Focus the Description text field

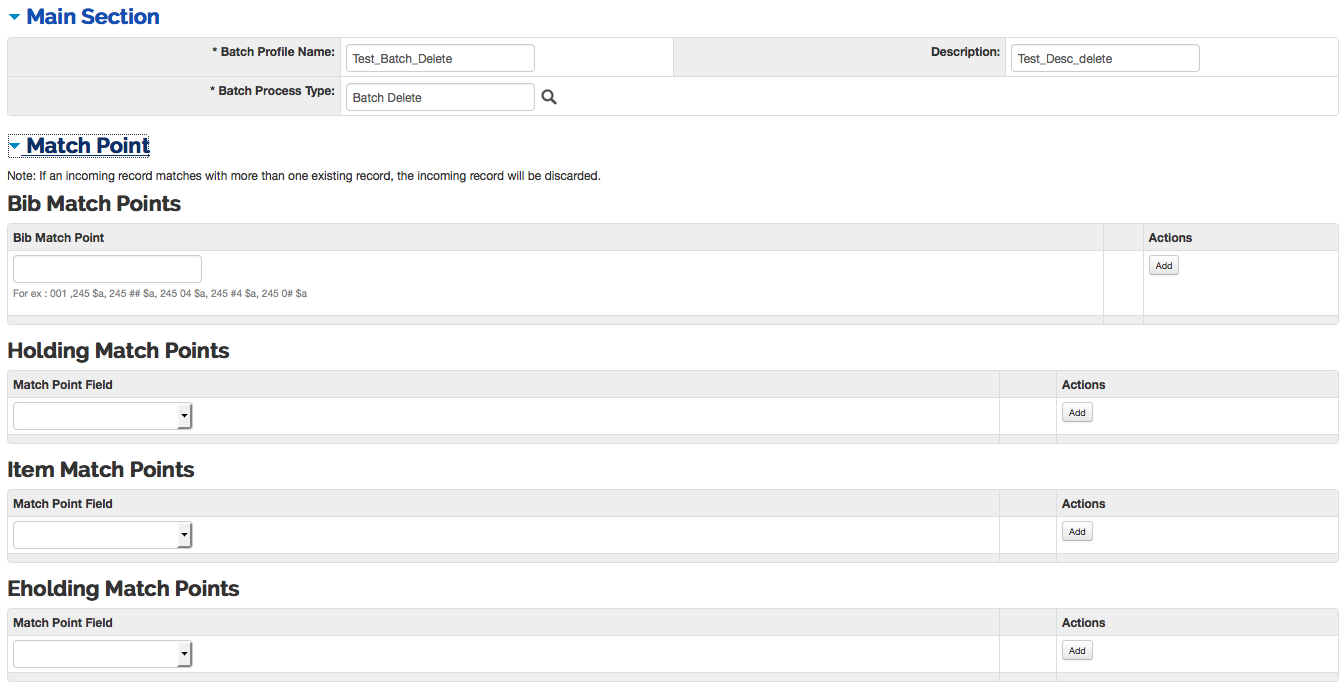(x=1104, y=58)
